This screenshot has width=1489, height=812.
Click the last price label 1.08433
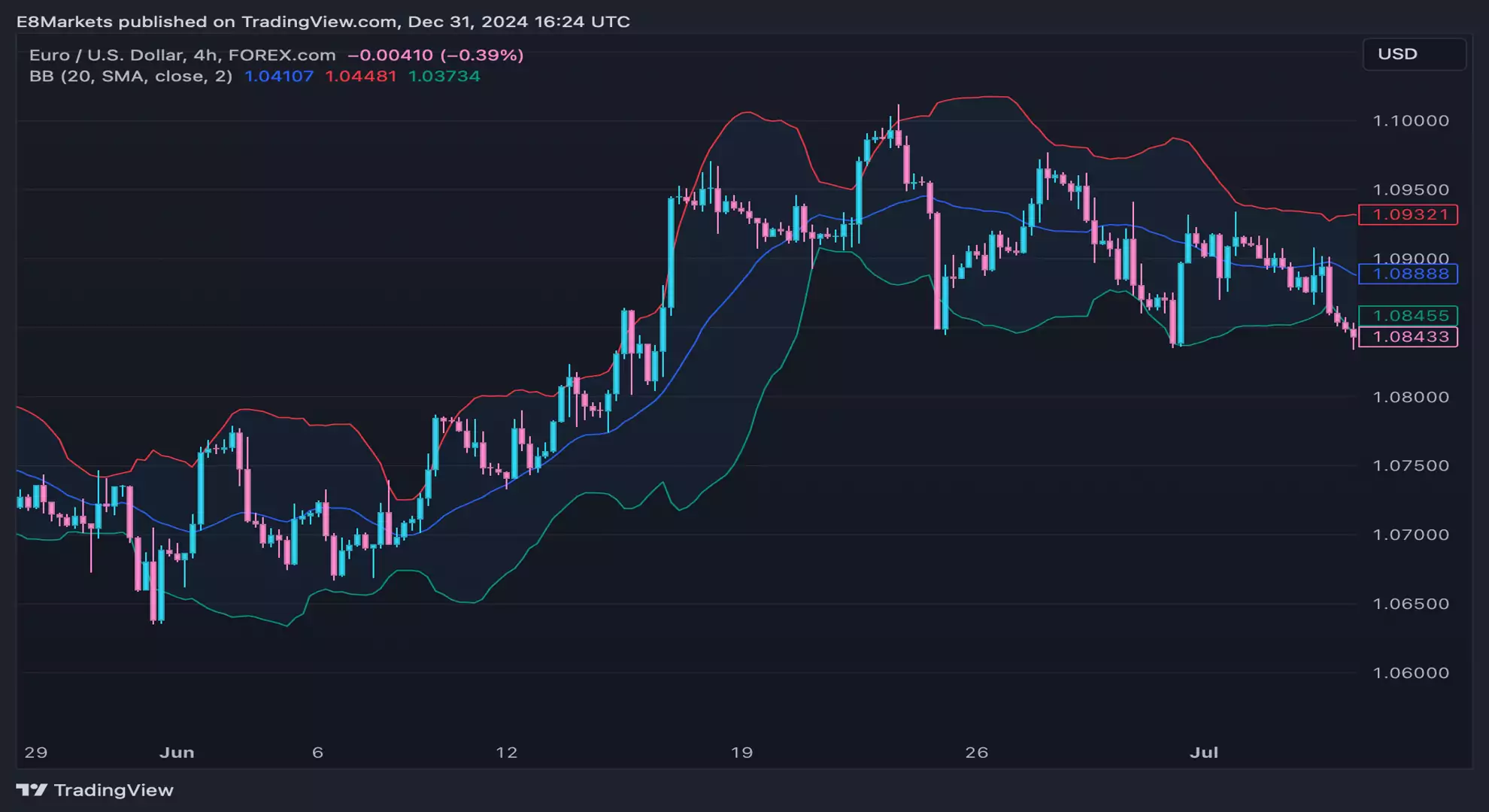(1408, 337)
